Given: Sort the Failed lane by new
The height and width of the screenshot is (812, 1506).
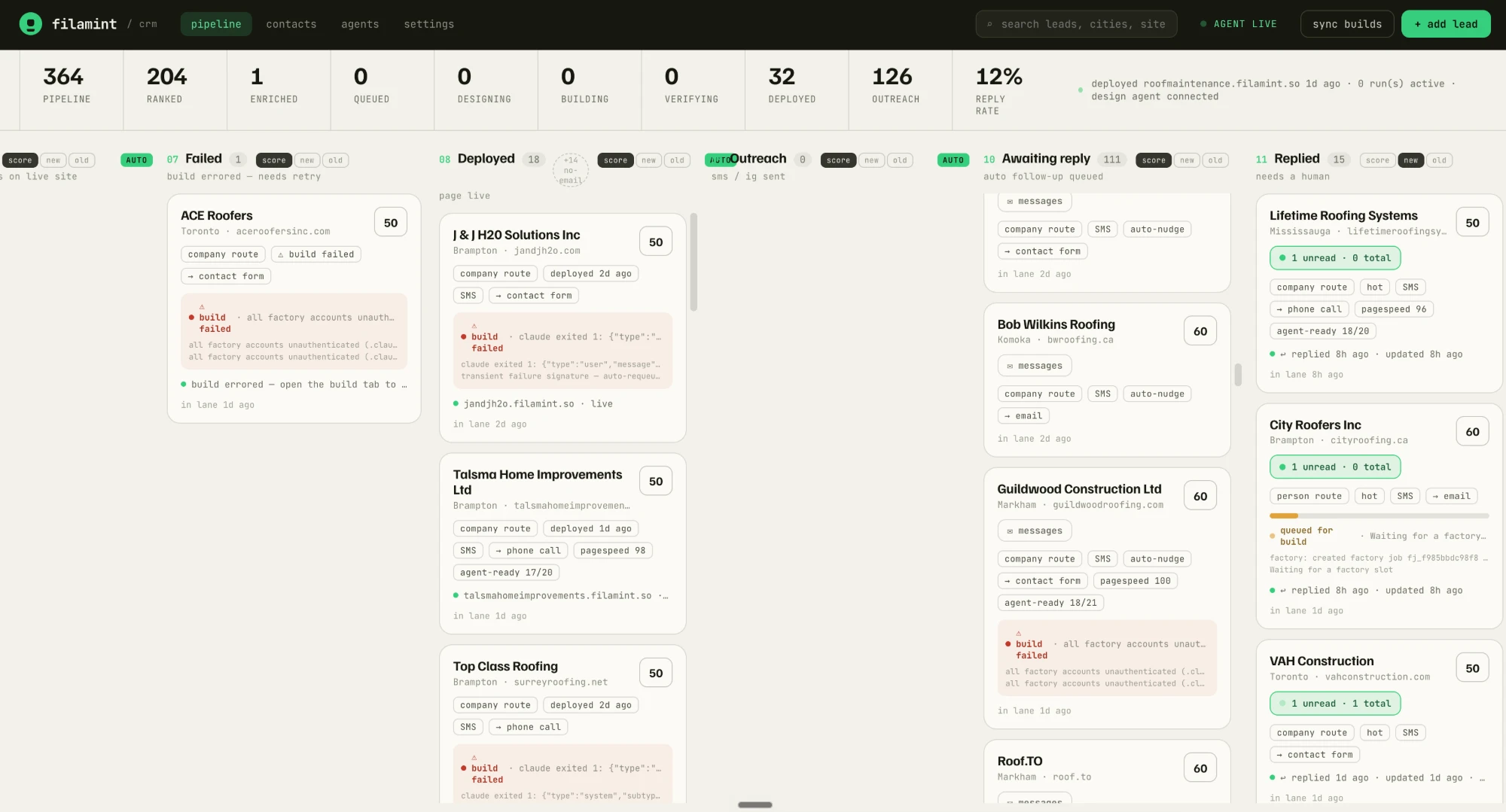Looking at the screenshot, I should (307, 160).
